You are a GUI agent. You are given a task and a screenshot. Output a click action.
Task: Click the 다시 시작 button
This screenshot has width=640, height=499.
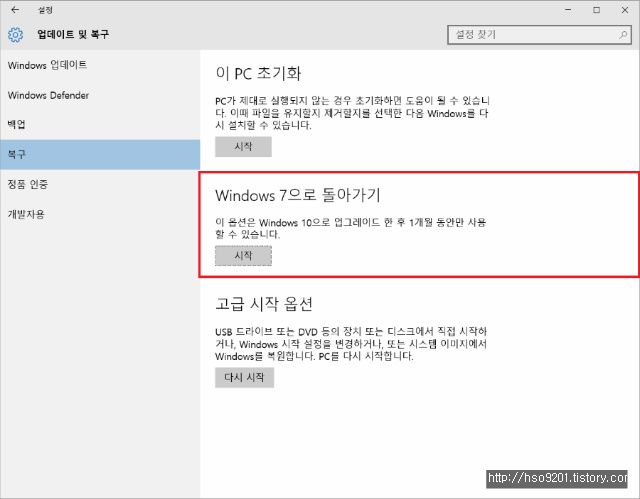pos(244,377)
